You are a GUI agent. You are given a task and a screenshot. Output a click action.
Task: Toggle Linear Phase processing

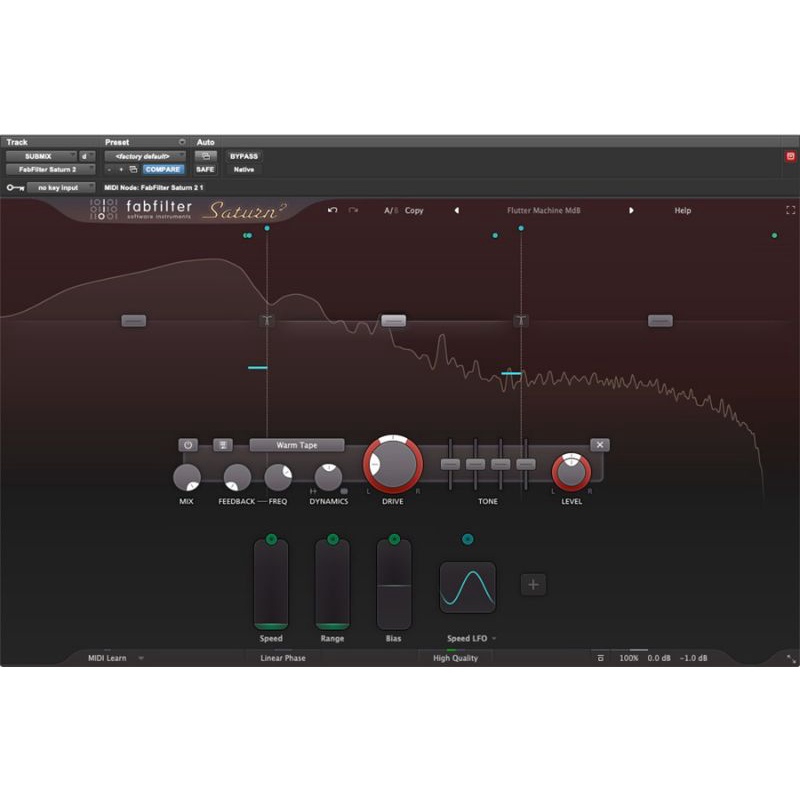[283, 658]
